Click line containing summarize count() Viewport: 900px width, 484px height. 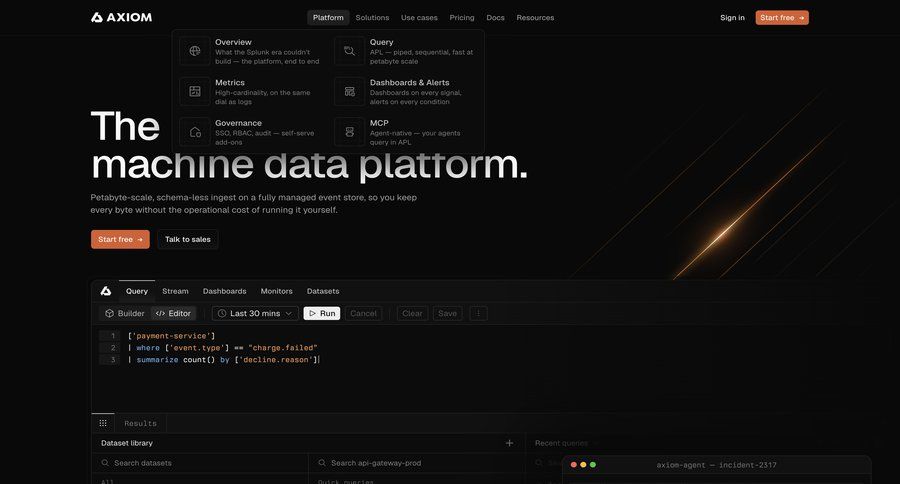(x=223, y=360)
